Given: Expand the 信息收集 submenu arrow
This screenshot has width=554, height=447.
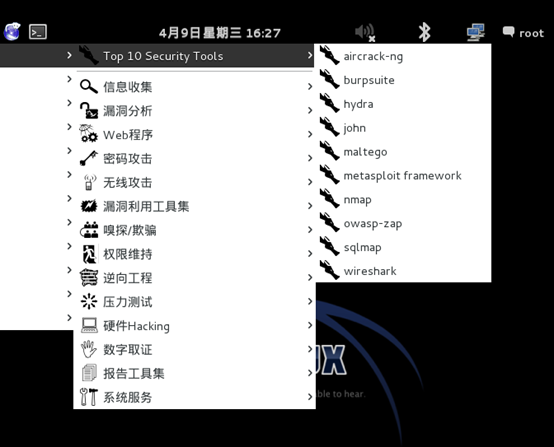Looking at the screenshot, I should pyautogui.click(x=310, y=87).
